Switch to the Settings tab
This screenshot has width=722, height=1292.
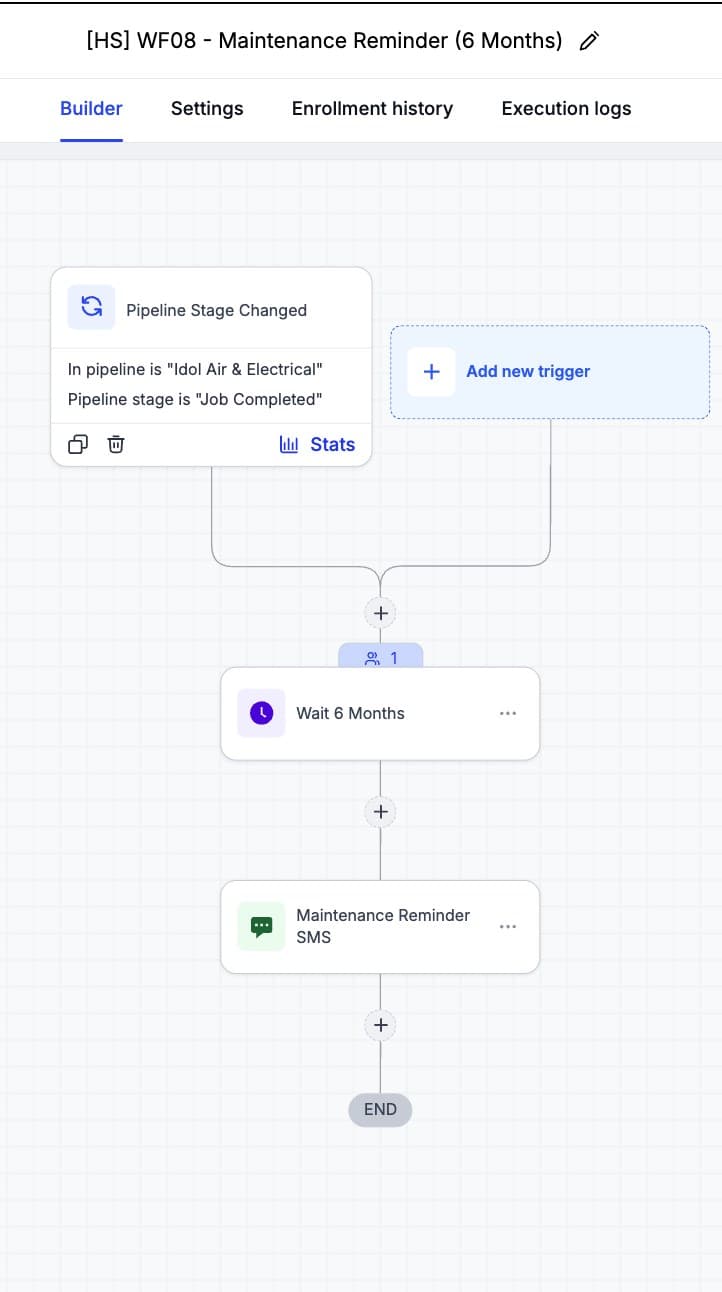click(x=207, y=108)
